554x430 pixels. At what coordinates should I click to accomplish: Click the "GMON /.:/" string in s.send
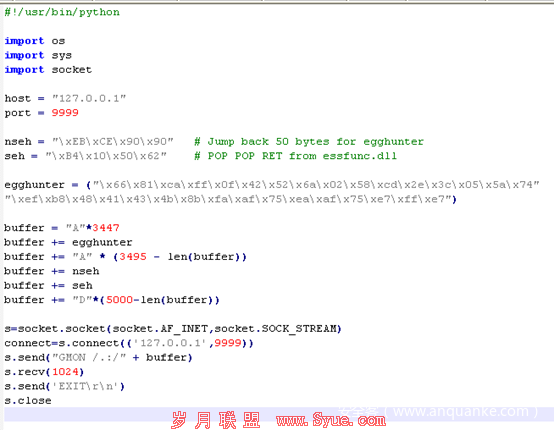click(89, 358)
